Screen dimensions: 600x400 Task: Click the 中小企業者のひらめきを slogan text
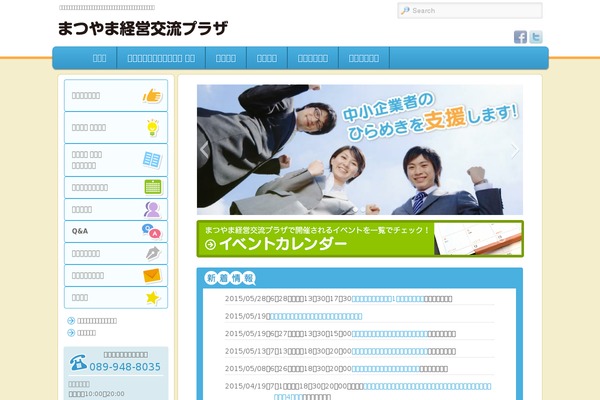click(x=387, y=116)
